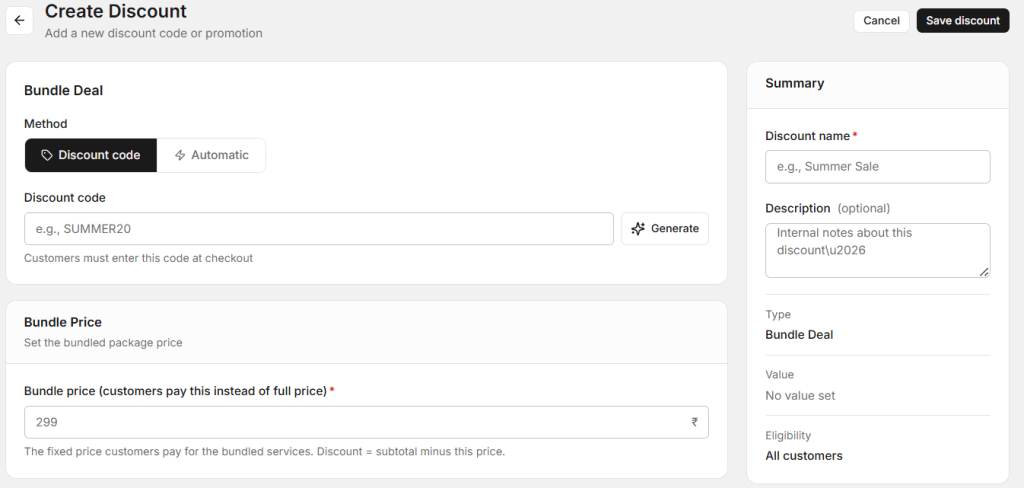
Task: Focus the Discount code input field
Action: (318, 228)
